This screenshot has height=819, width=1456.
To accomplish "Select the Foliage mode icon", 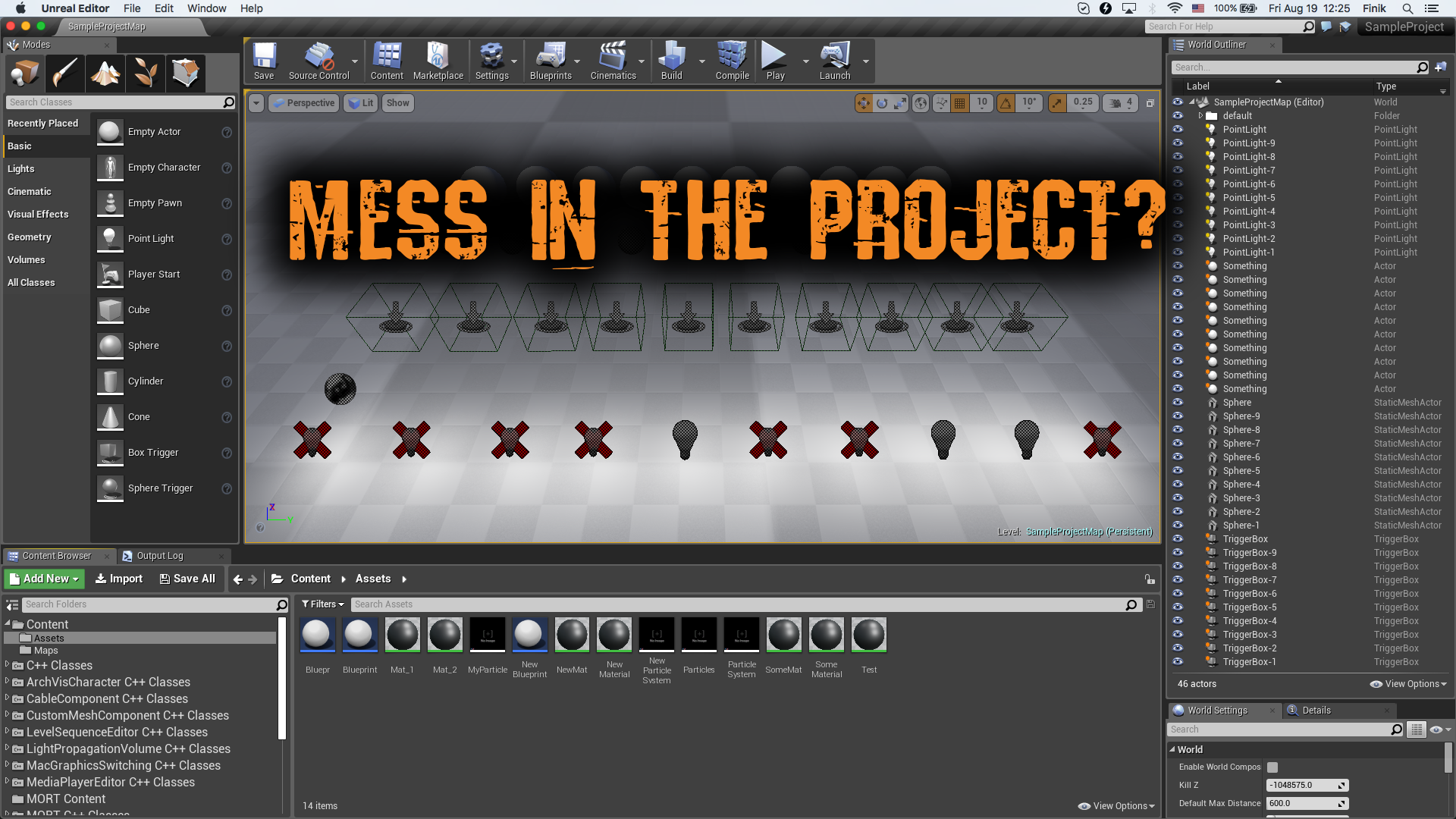I will click(145, 74).
